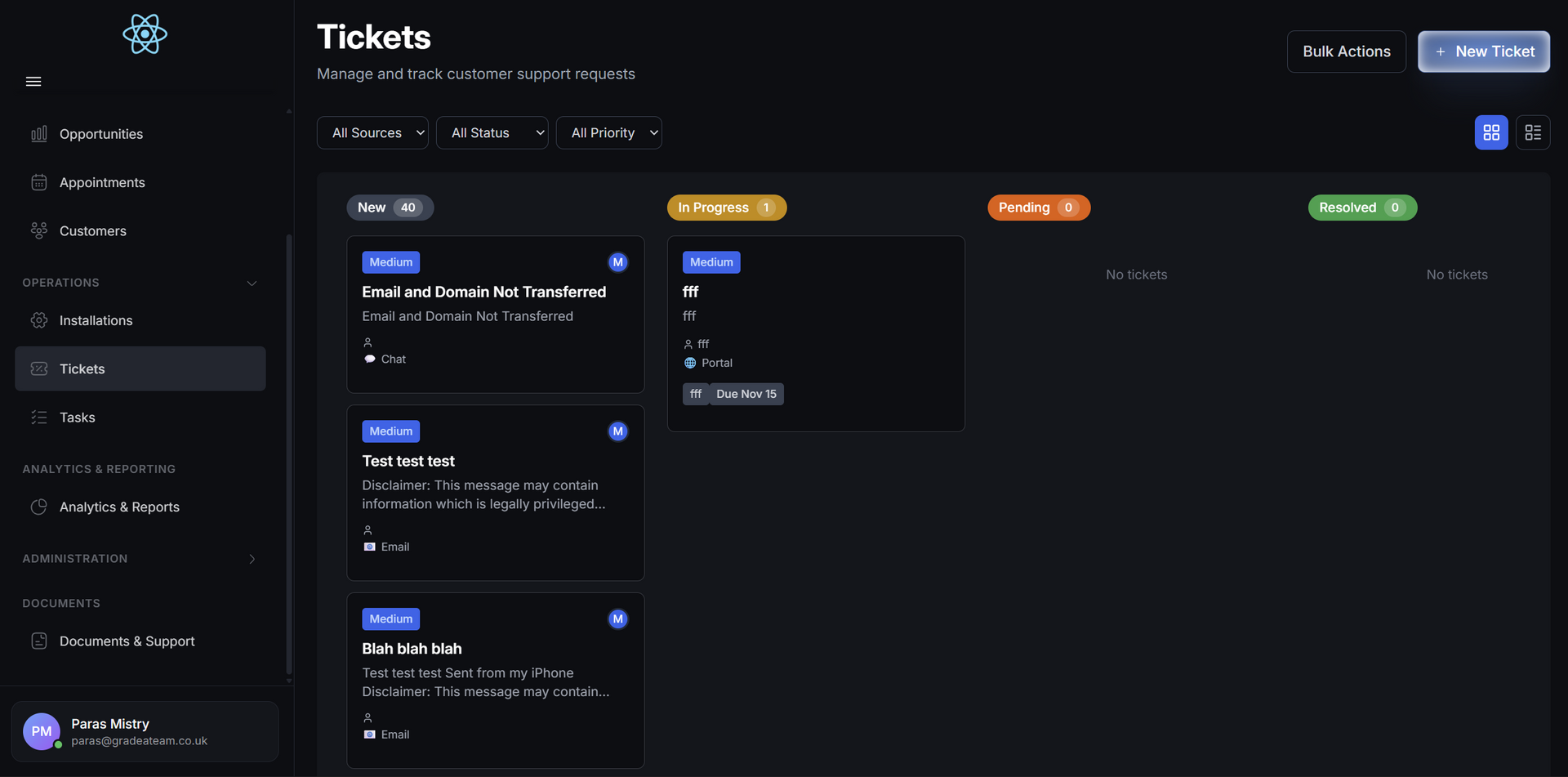Create a New Ticket
The image size is (1568, 777).
1483,51
